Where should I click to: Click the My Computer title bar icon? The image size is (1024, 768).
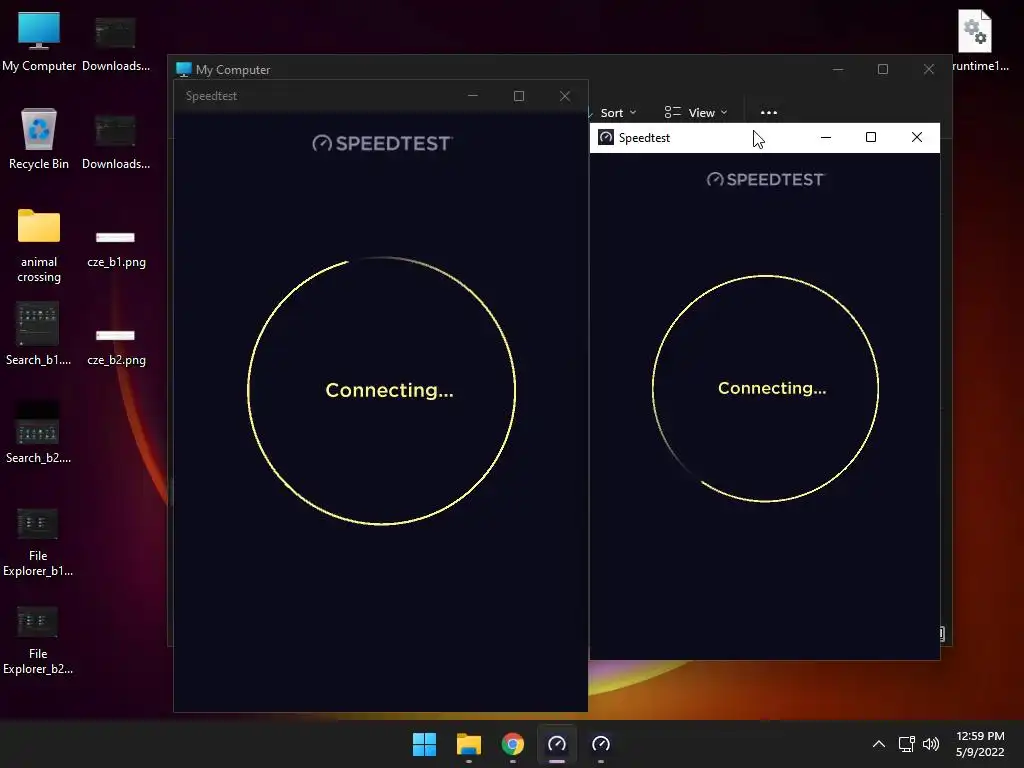click(184, 69)
